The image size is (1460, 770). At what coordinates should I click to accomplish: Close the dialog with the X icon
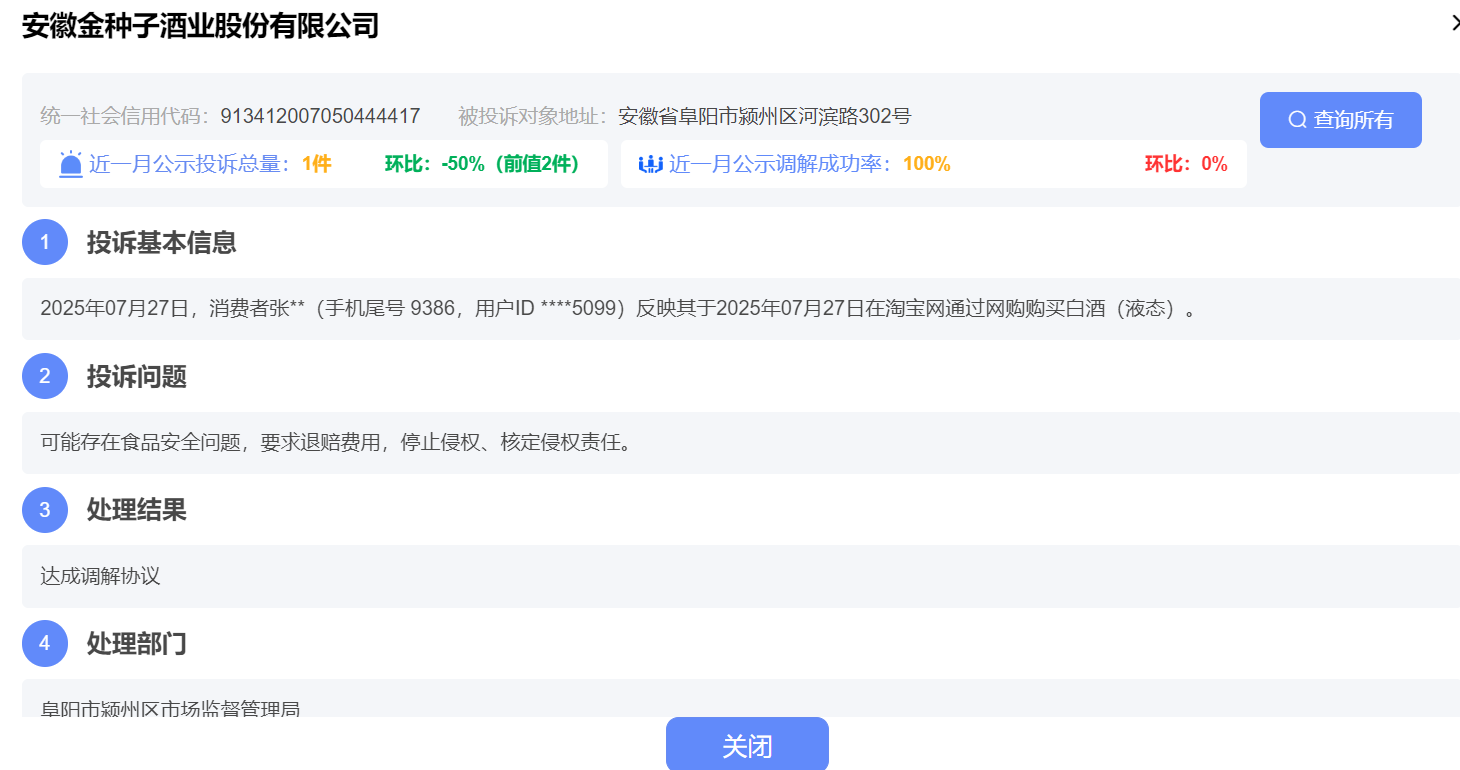[x=1455, y=23]
